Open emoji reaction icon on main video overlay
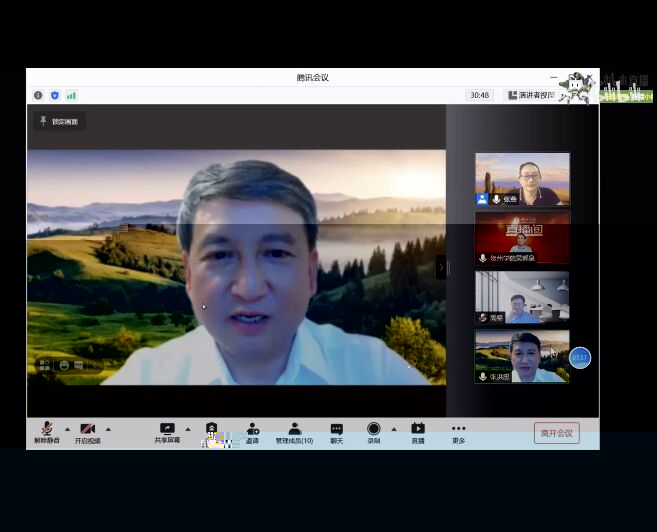 click(64, 365)
